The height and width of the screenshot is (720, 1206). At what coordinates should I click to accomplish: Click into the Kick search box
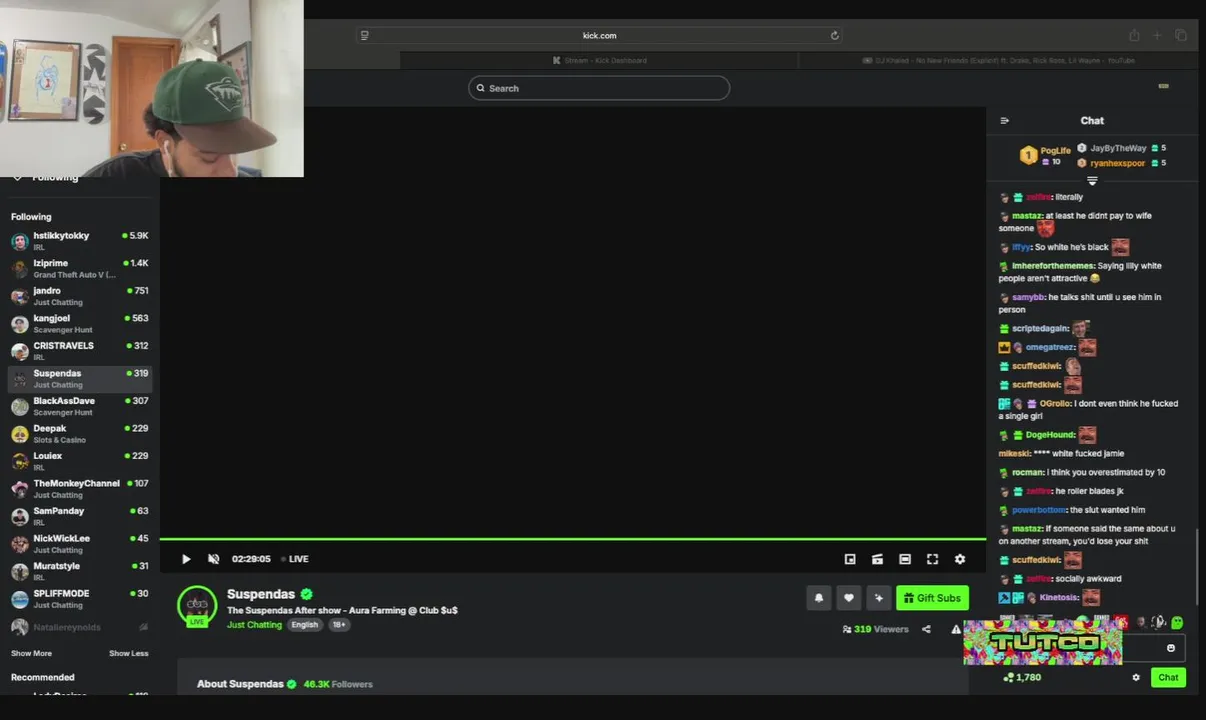click(x=599, y=88)
